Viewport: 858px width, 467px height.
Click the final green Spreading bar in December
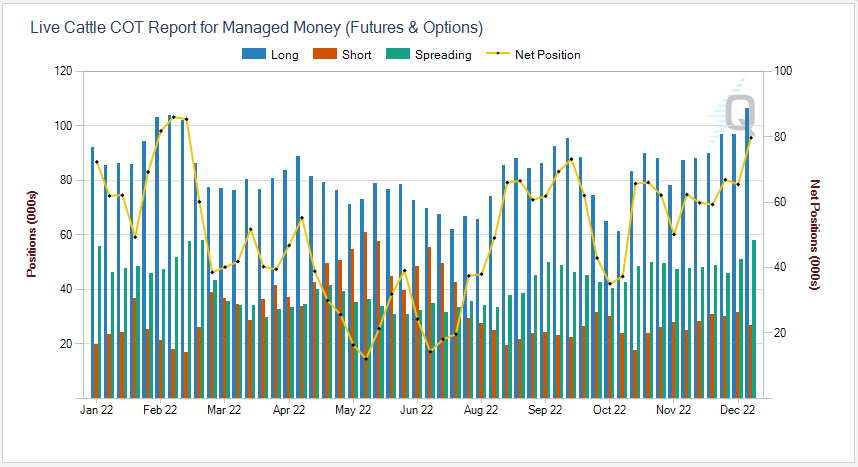[x=754, y=319]
